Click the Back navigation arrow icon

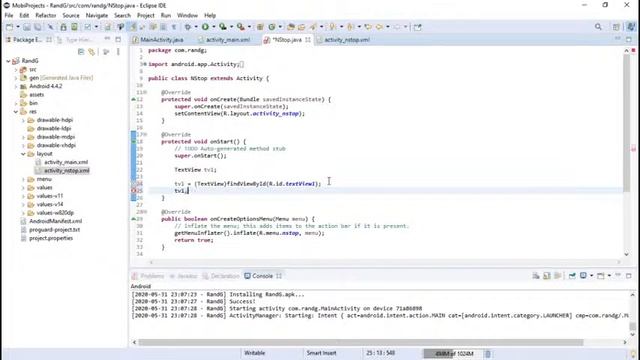pyautogui.click(x=379, y=27)
